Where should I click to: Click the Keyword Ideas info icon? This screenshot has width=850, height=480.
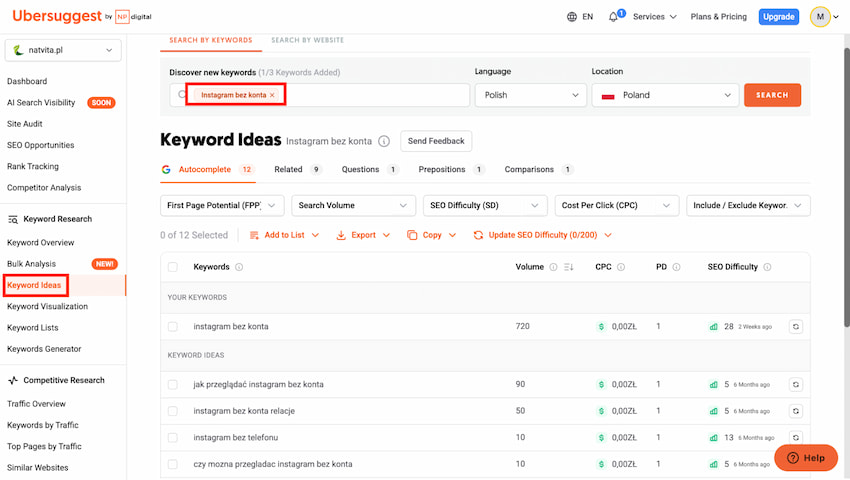384,142
